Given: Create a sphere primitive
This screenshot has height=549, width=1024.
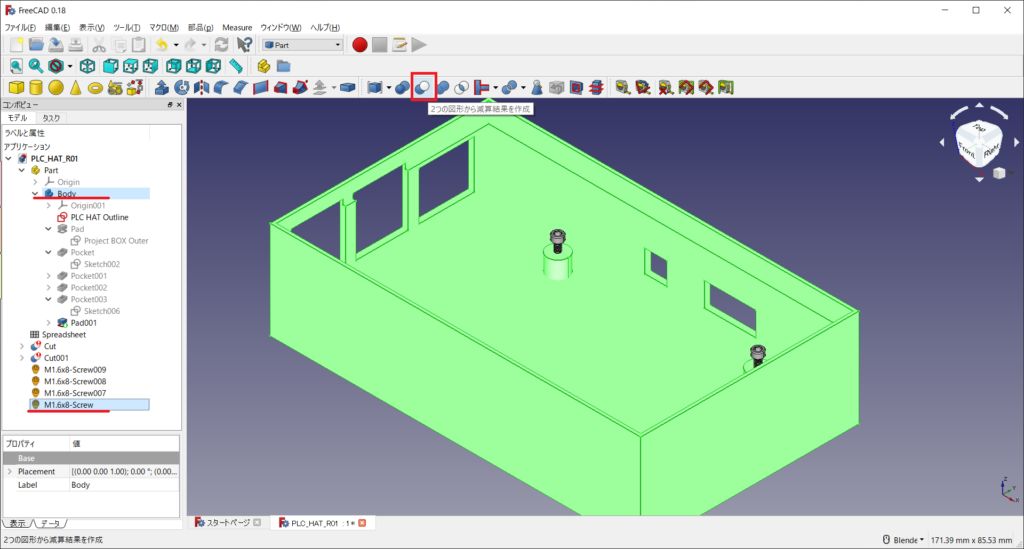Looking at the screenshot, I should coord(56,88).
